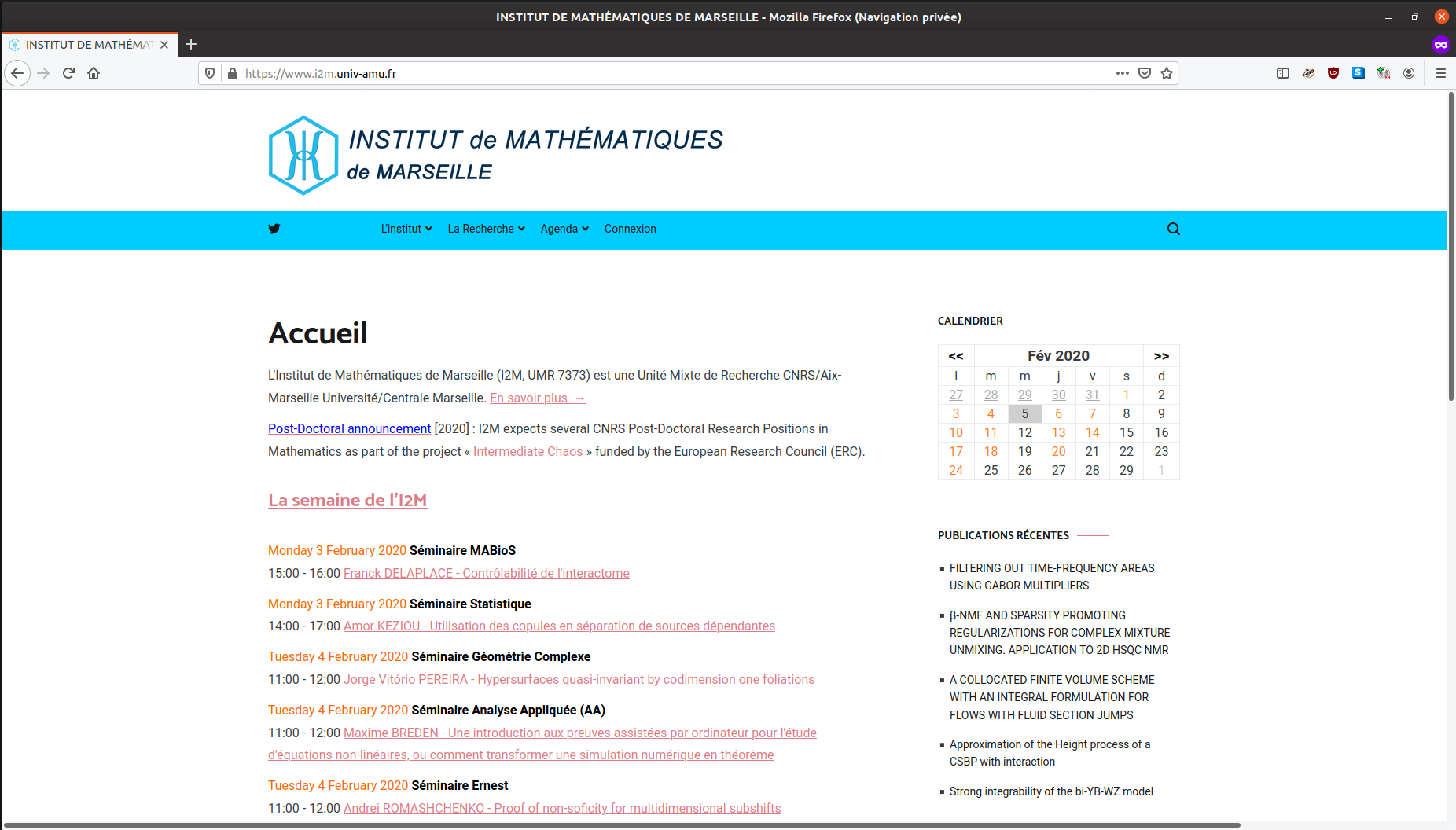Click the Institut de Mathématiques de Marseille title

tap(535, 155)
